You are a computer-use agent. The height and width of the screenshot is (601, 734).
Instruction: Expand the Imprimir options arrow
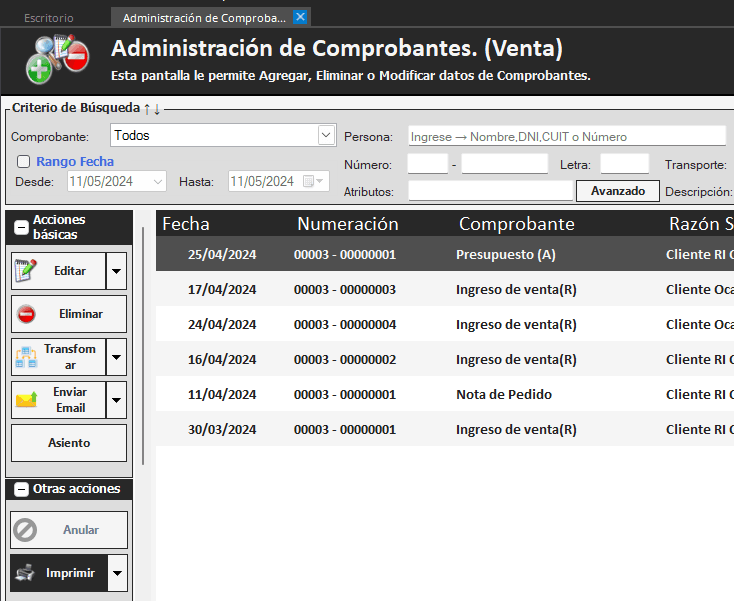118,573
